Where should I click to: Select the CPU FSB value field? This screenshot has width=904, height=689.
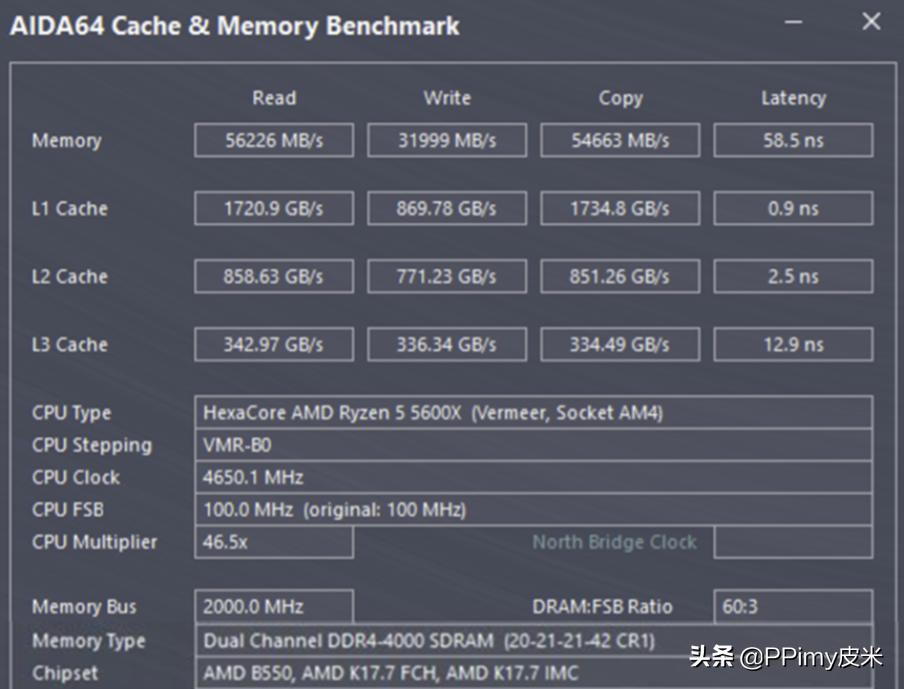533,510
